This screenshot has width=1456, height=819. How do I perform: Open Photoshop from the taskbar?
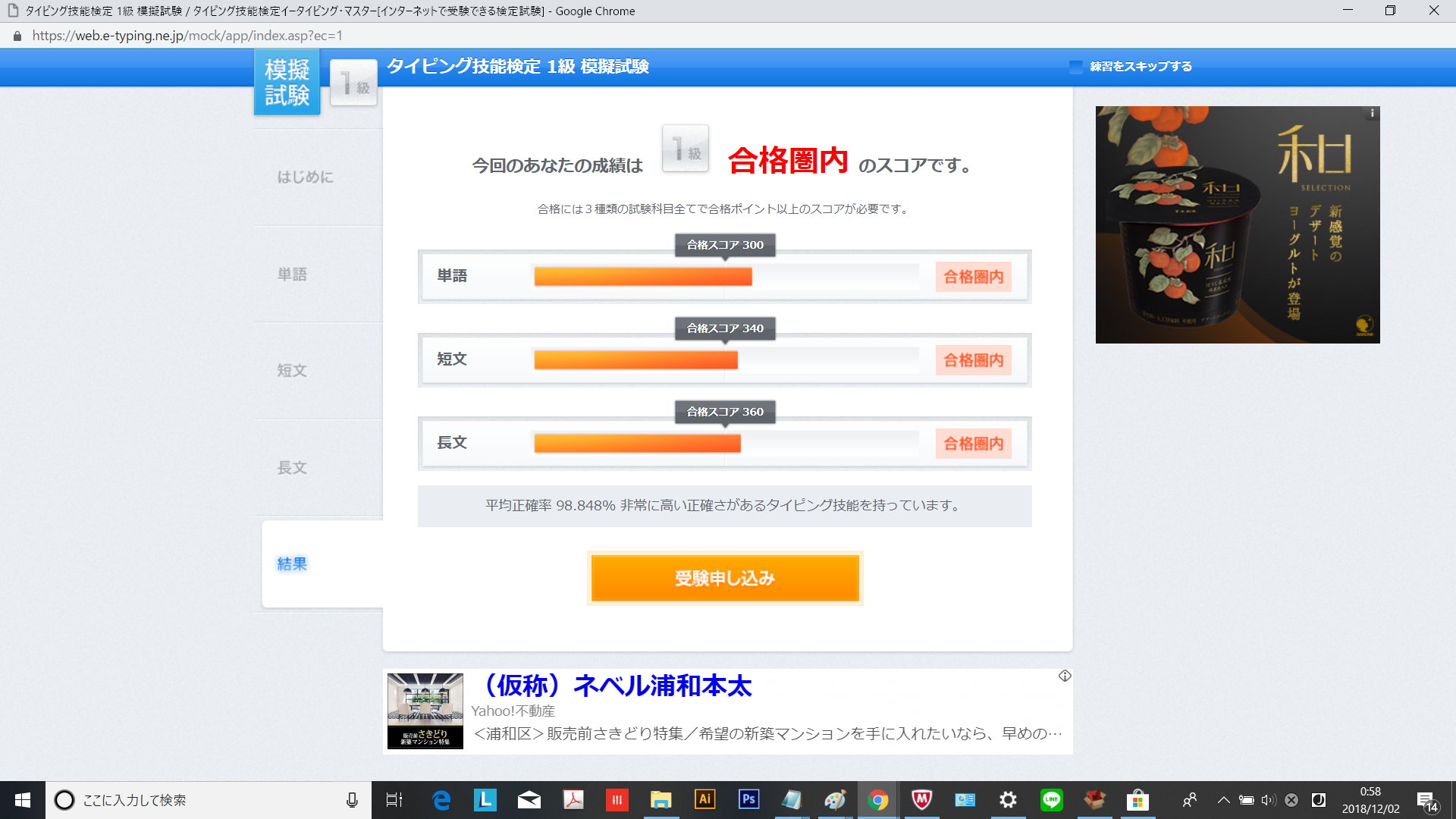pos(748,799)
